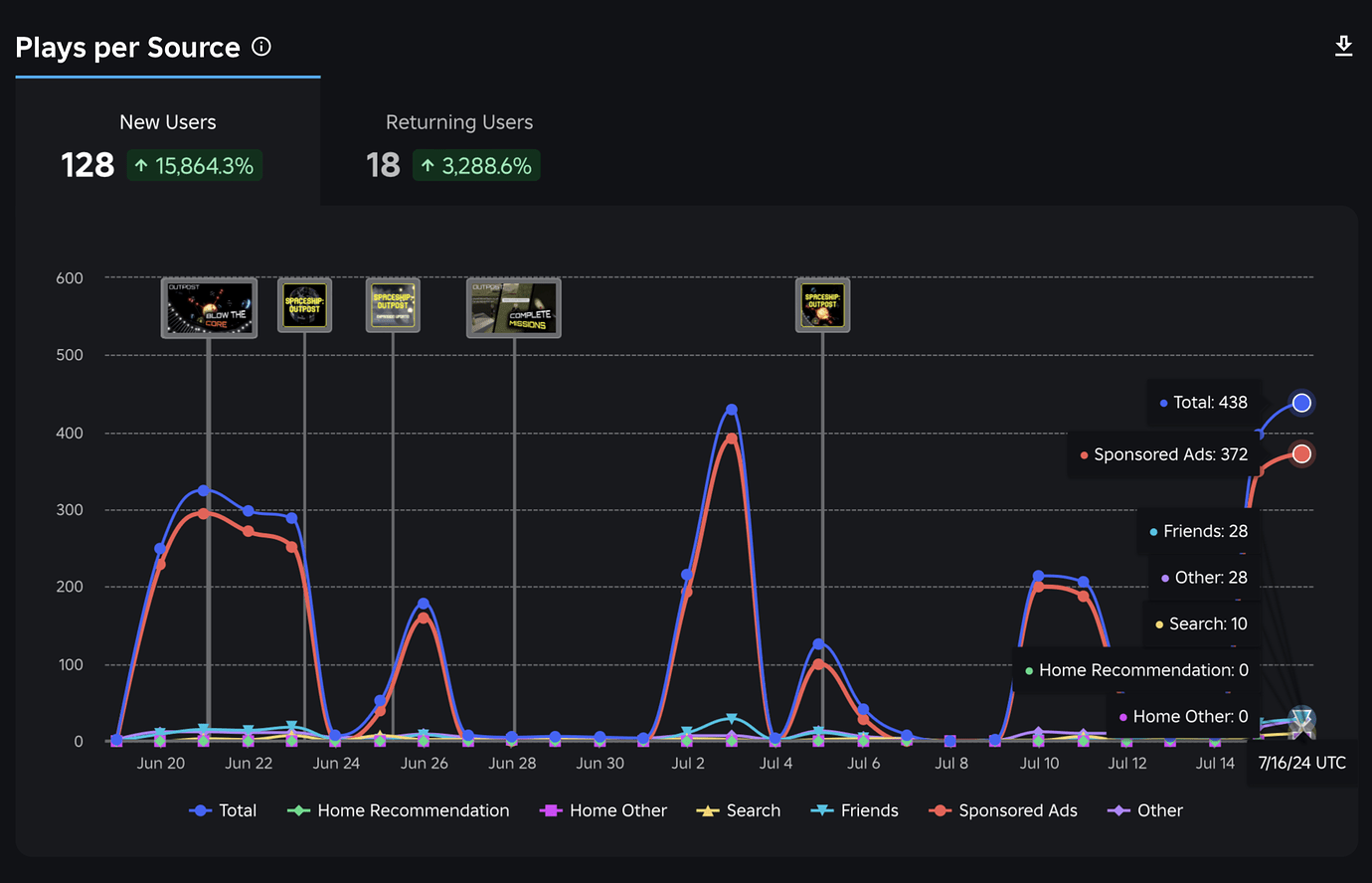
Task: Click the Returning Users growth badge 3,288.6%
Action: (x=477, y=166)
